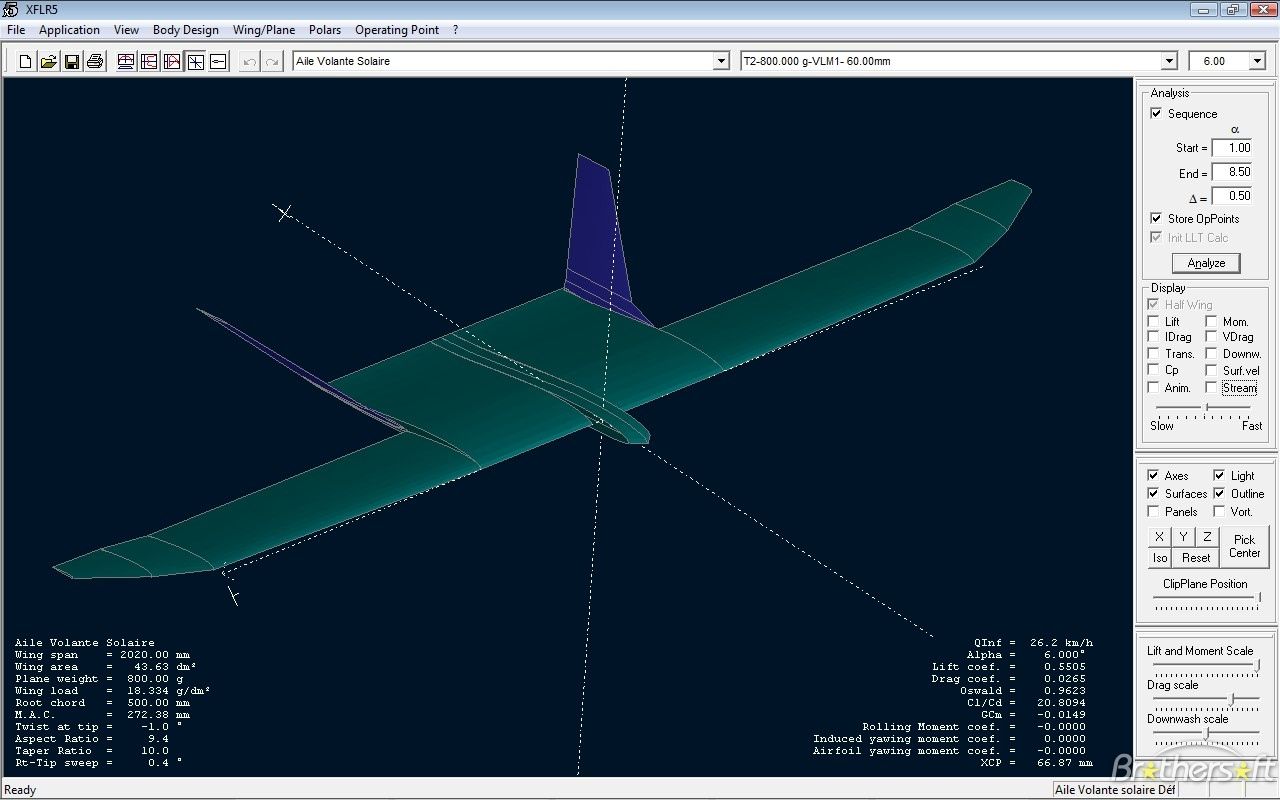Switch to the third view icon after Print
The height and width of the screenshot is (800, 1280).
coord(172,61)
